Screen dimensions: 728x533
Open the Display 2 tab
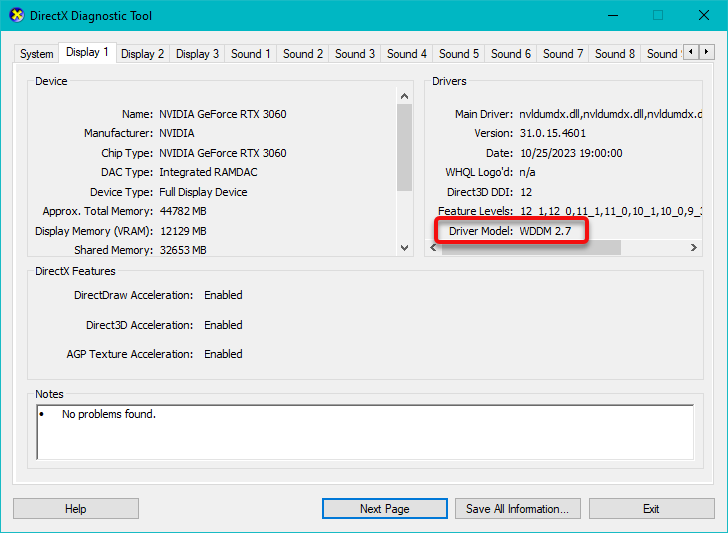coord(143,54)
